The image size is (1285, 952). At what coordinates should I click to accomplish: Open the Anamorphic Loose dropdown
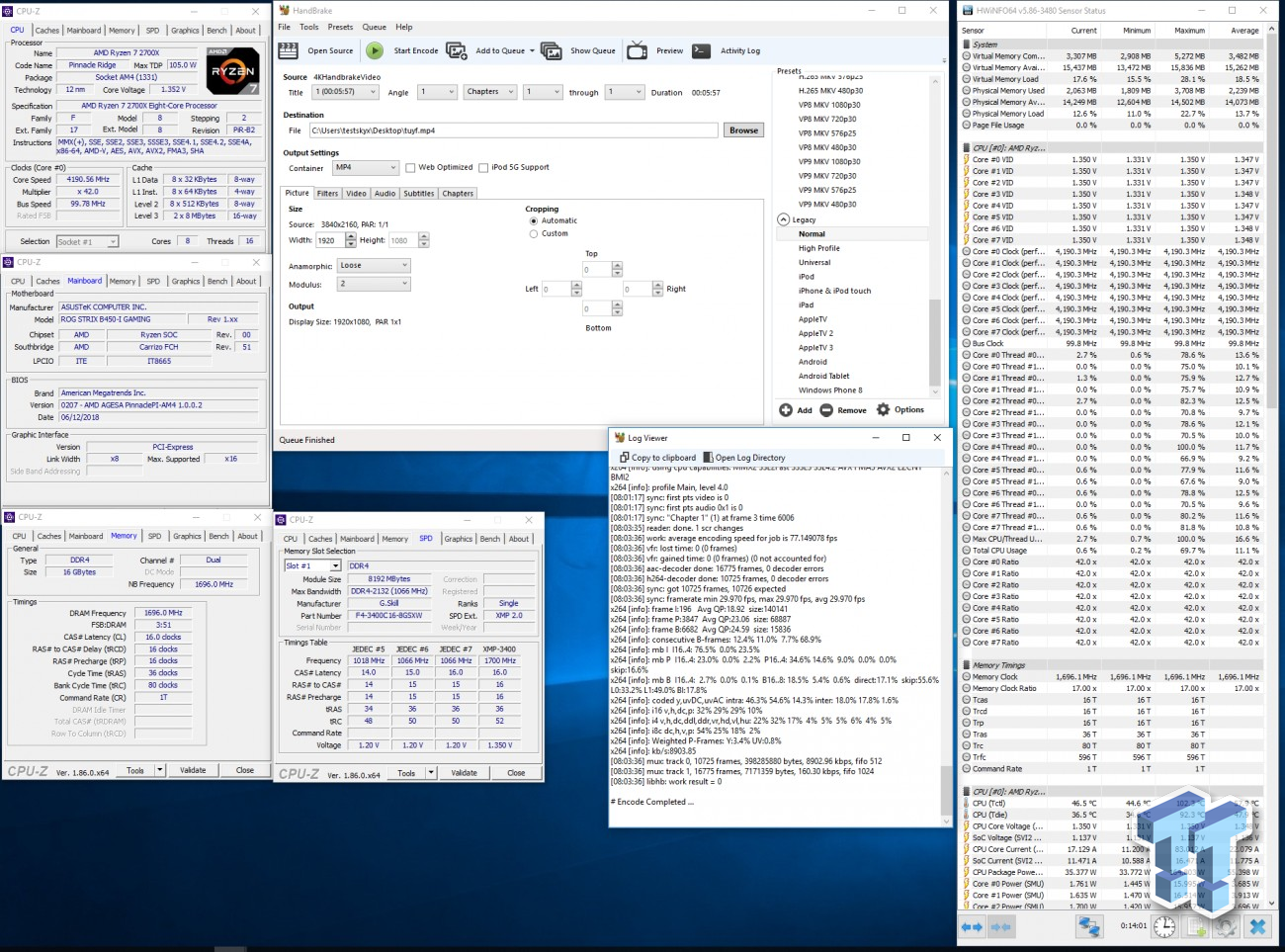[374, 266]
